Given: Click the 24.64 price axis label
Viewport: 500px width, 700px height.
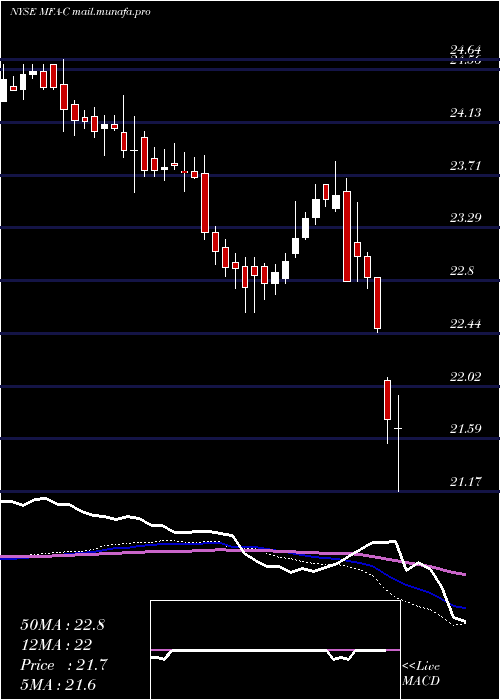Looking at the screenshot, I should (465, 50).
